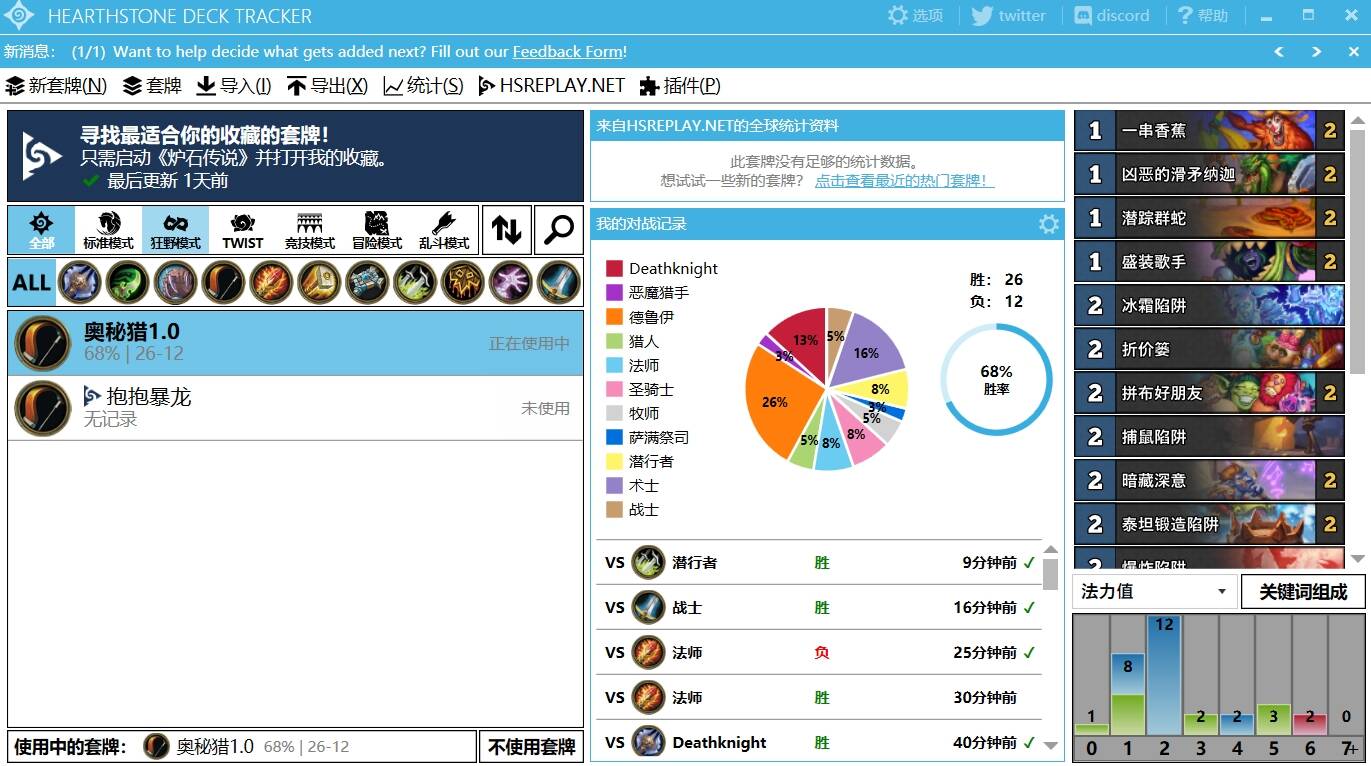Show next news message arrow
This screenshot has height=766, width=1371.
(1317, 52)
